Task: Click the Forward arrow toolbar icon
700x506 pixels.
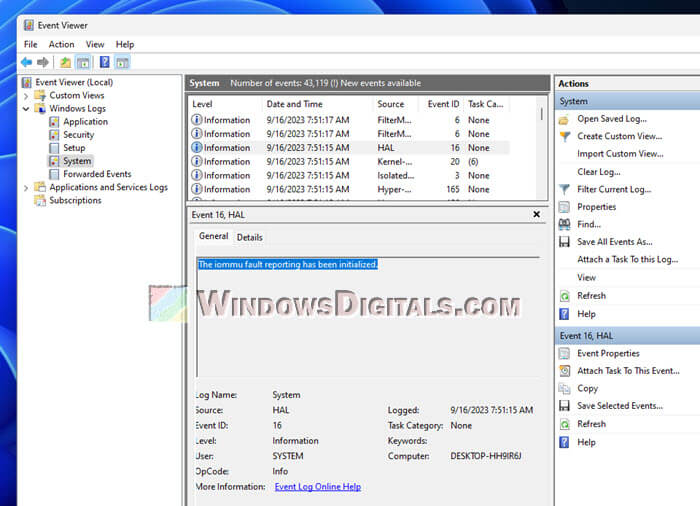Action: 43,62
